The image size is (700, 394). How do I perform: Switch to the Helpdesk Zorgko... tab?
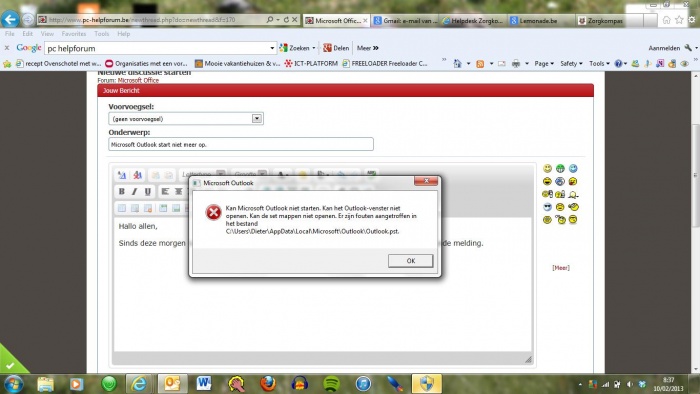[474, 21]
